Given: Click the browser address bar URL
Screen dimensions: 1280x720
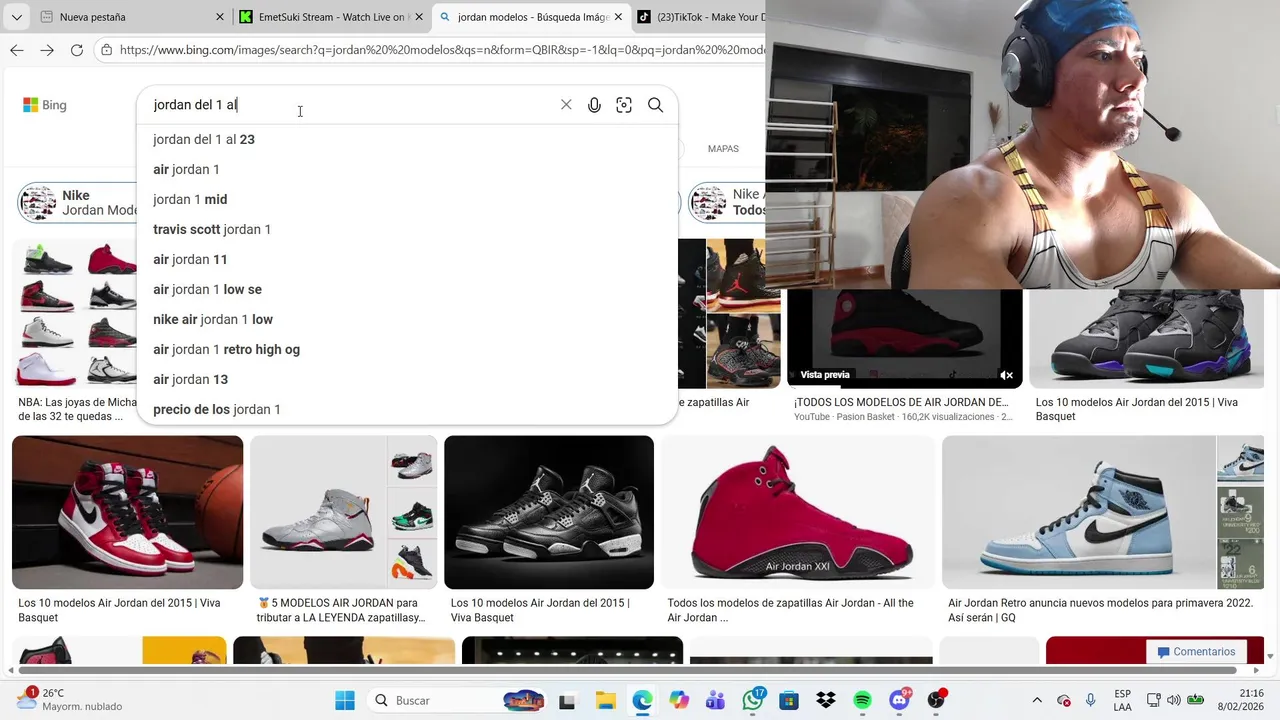Looking at the screenshot, I should (440, 50).
